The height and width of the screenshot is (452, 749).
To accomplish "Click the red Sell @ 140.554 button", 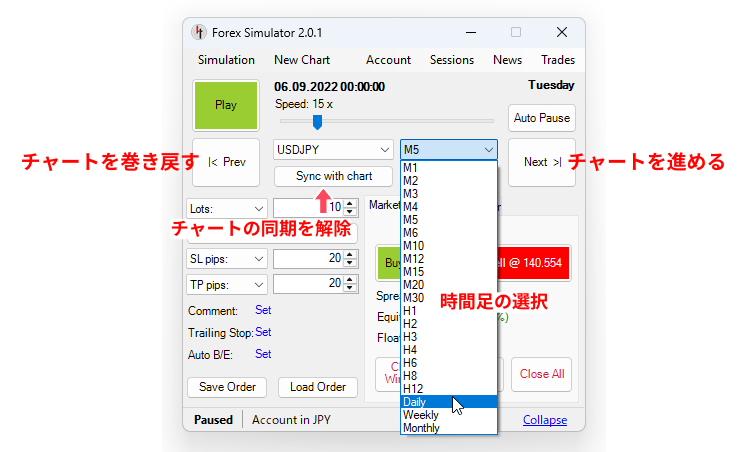I will [x=534, y=263].
